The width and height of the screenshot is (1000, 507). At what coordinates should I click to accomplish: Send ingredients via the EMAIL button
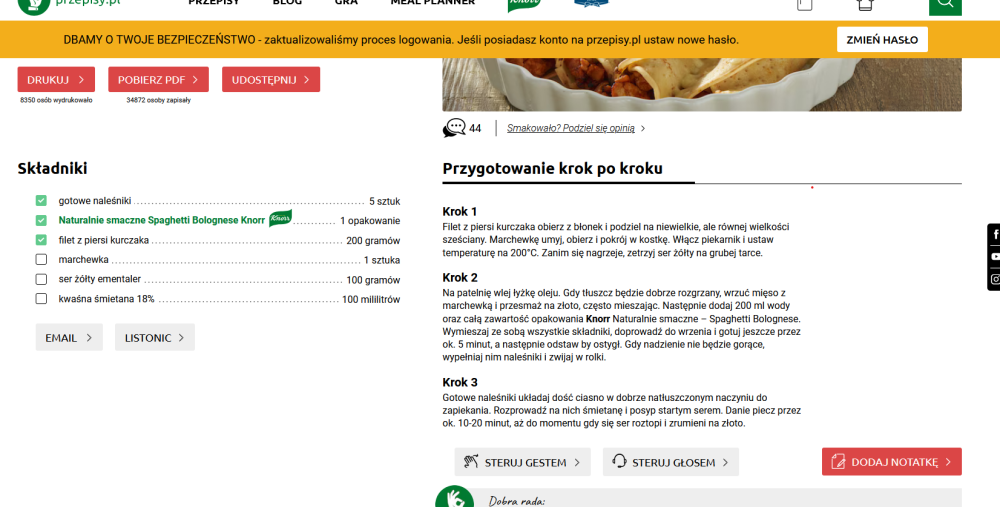(69, 337)
